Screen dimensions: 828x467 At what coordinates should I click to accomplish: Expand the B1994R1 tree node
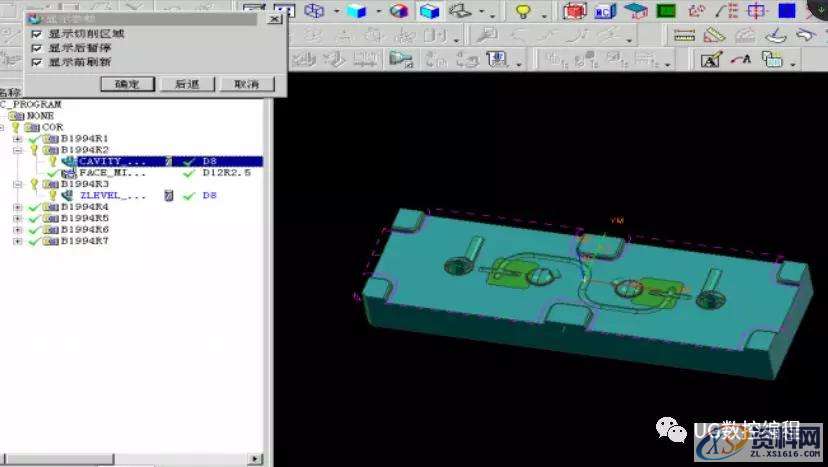click(x=17, y=138)
